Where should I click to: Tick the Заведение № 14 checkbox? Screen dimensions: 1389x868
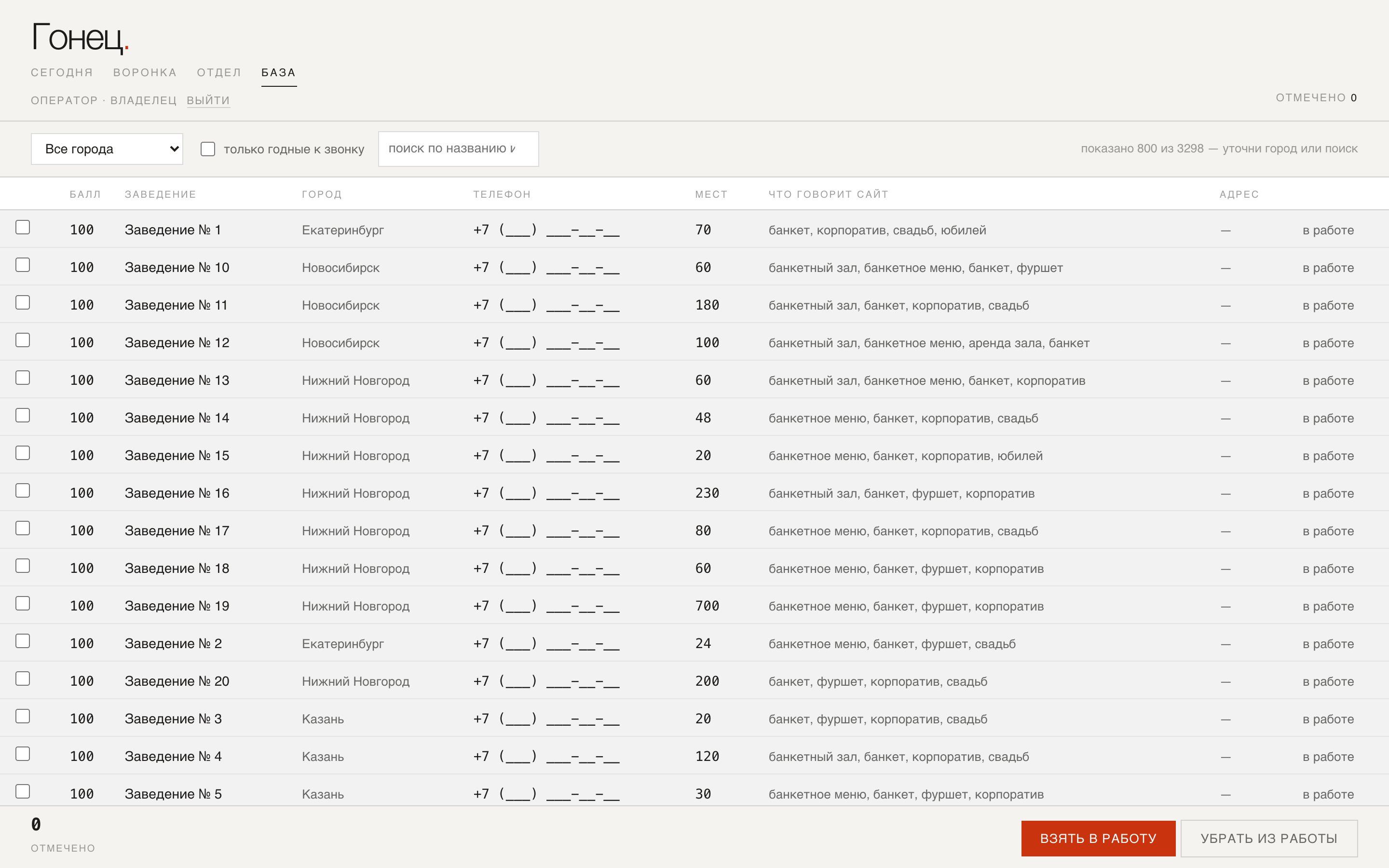pos(22,415)
